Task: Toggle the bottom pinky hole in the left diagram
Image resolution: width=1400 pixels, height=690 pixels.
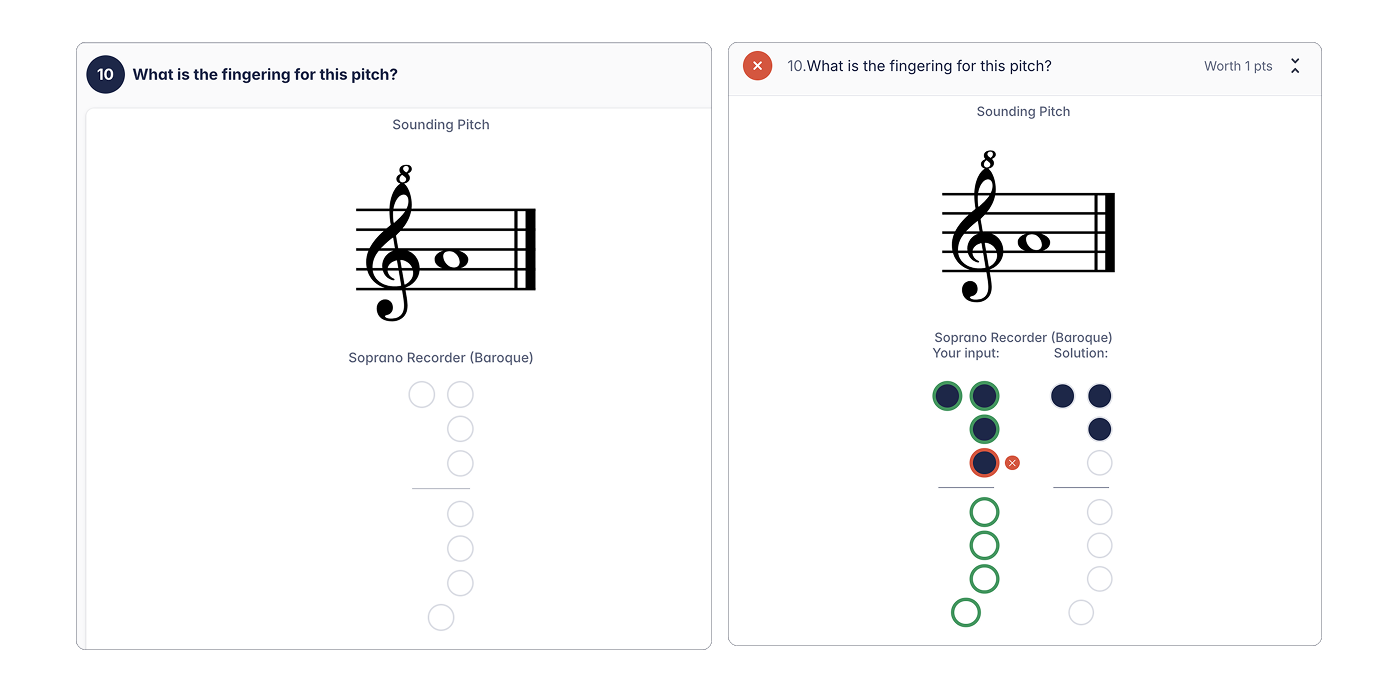Action: 441,617
